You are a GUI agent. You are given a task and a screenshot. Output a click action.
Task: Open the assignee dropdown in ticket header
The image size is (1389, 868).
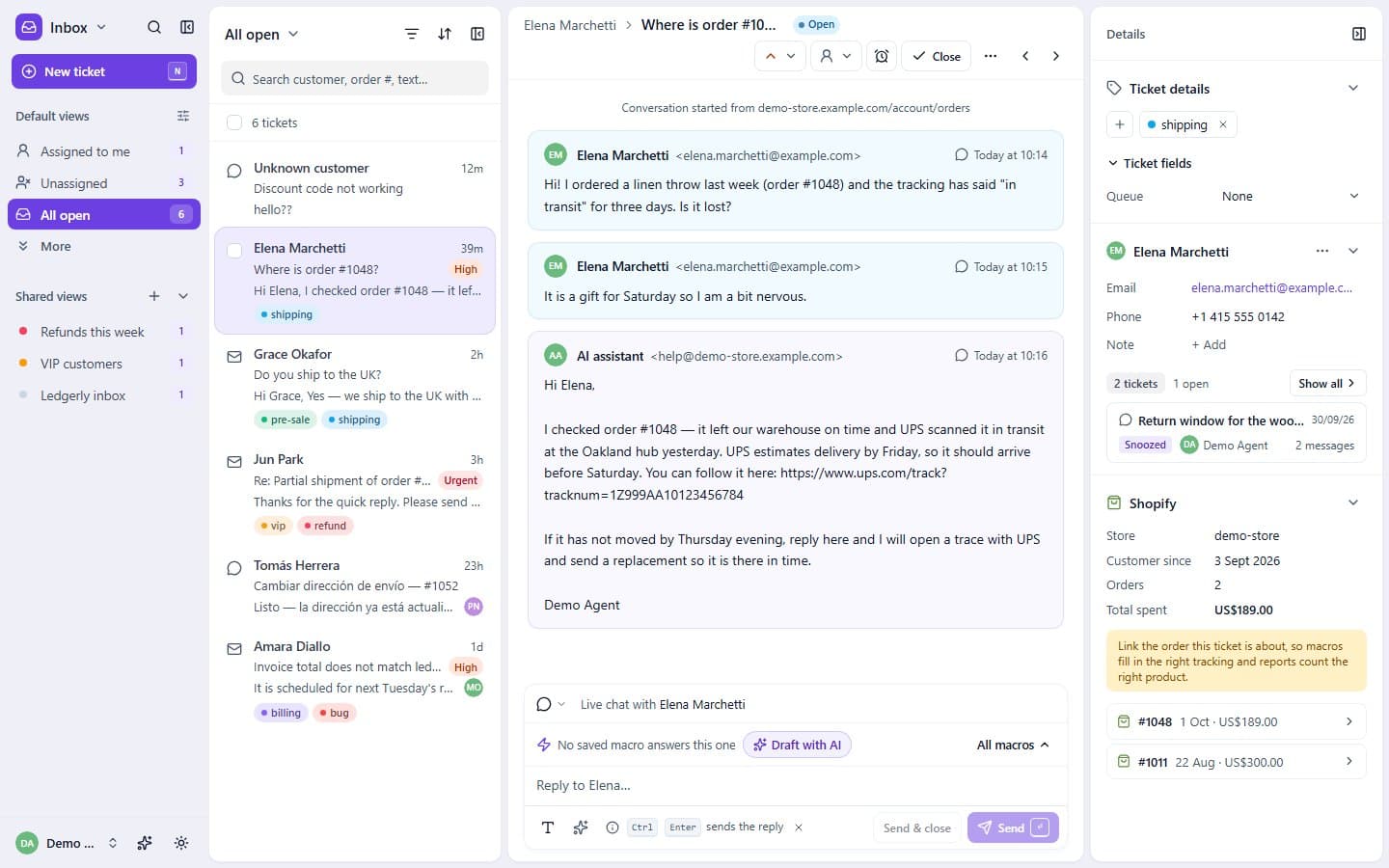tap(835, 56)
